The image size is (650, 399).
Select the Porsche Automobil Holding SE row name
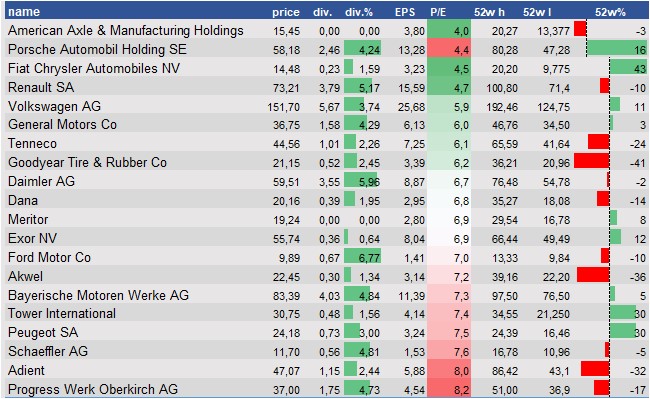click(97, 49)
